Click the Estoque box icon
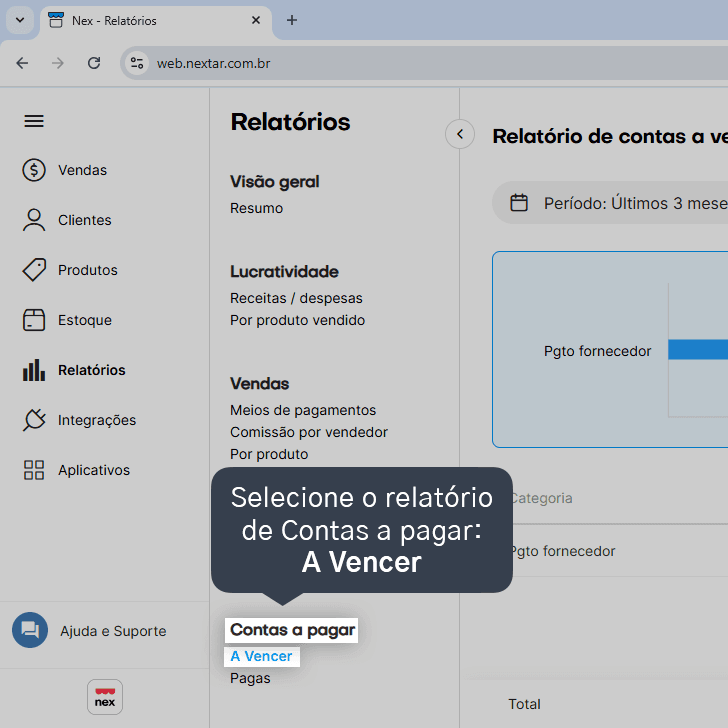This screenshot has width=728, height=728. [34, 320]
